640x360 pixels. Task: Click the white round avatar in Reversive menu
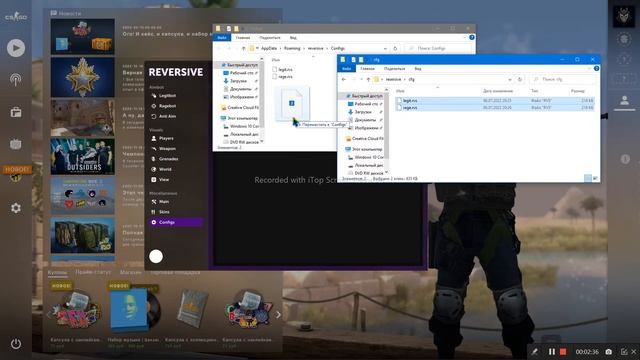[156, 256]
